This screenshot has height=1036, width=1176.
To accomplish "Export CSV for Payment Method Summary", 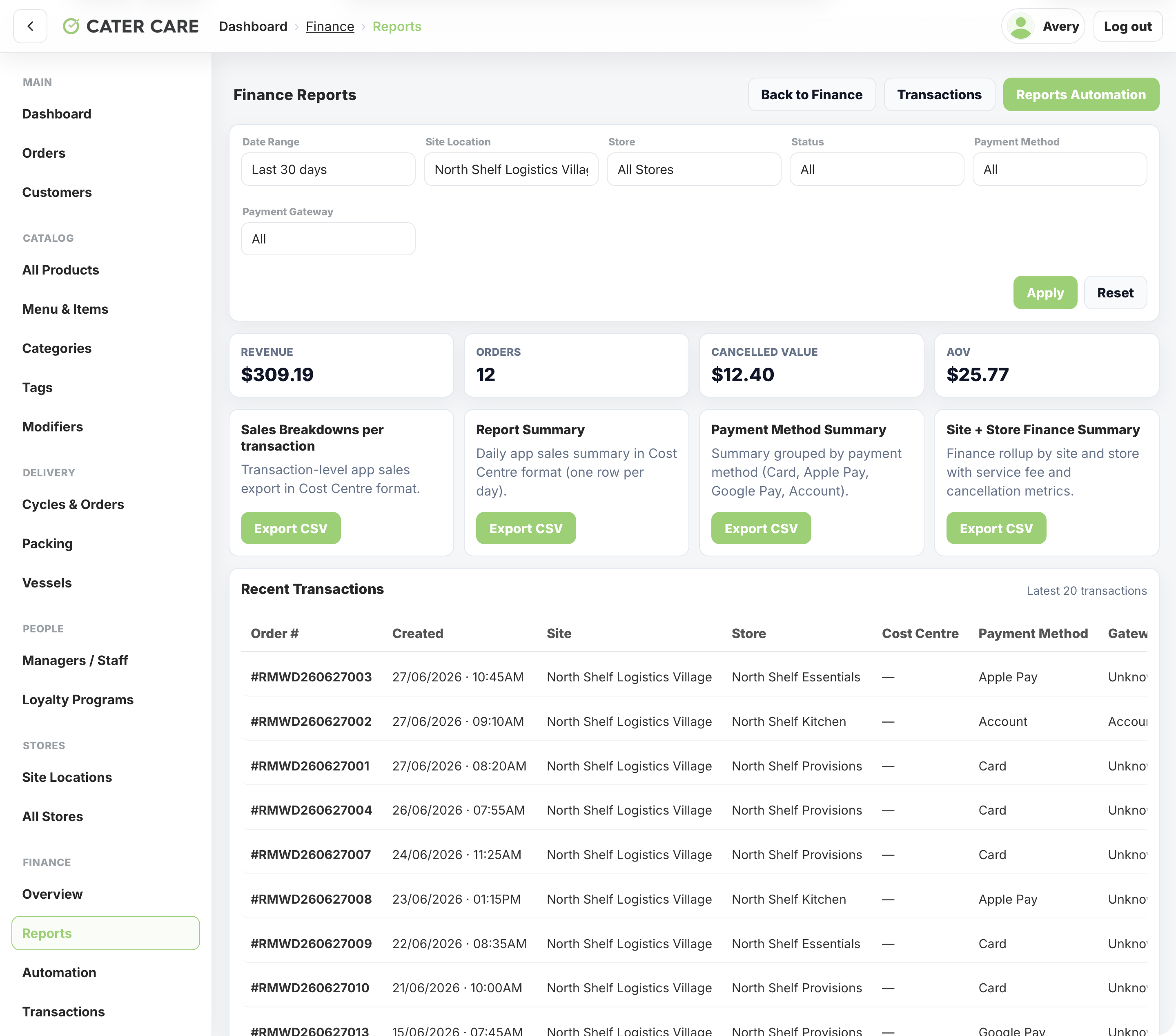I will 761,528.
